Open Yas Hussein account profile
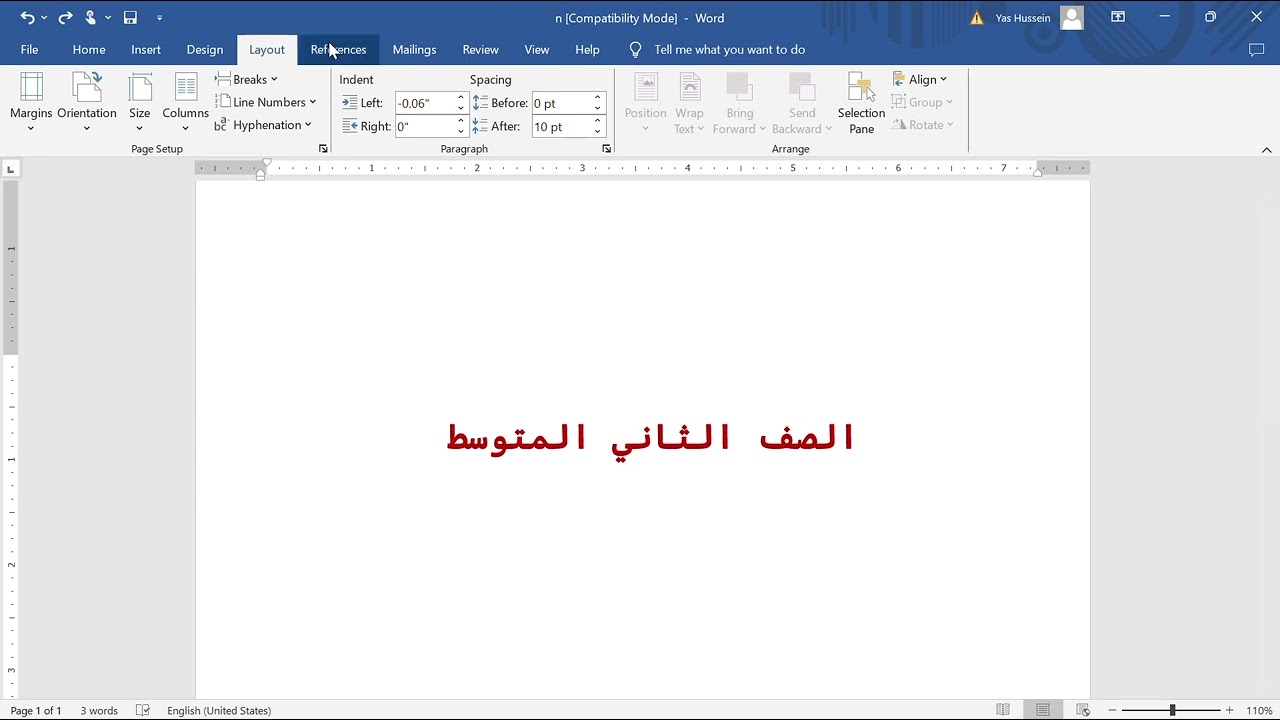The height and width of the screenshot is (720, 1280). pos(1039,18)
